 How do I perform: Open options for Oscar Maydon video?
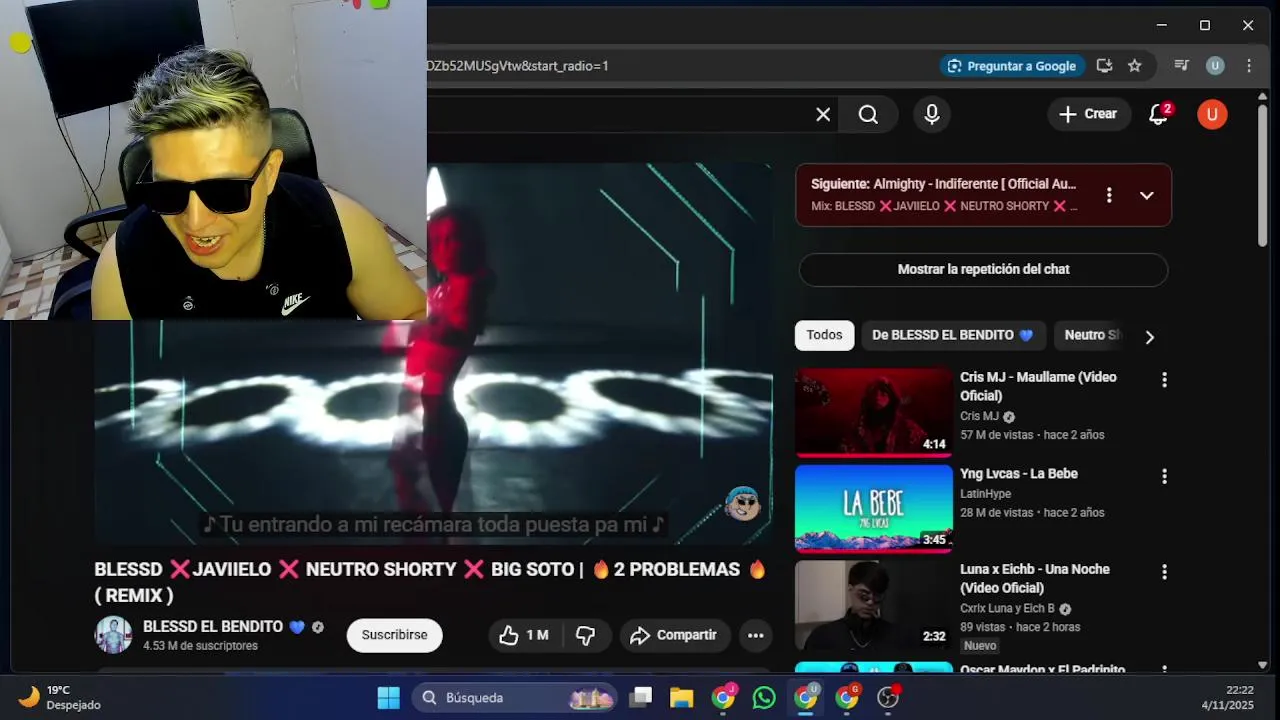[1164, 669]
